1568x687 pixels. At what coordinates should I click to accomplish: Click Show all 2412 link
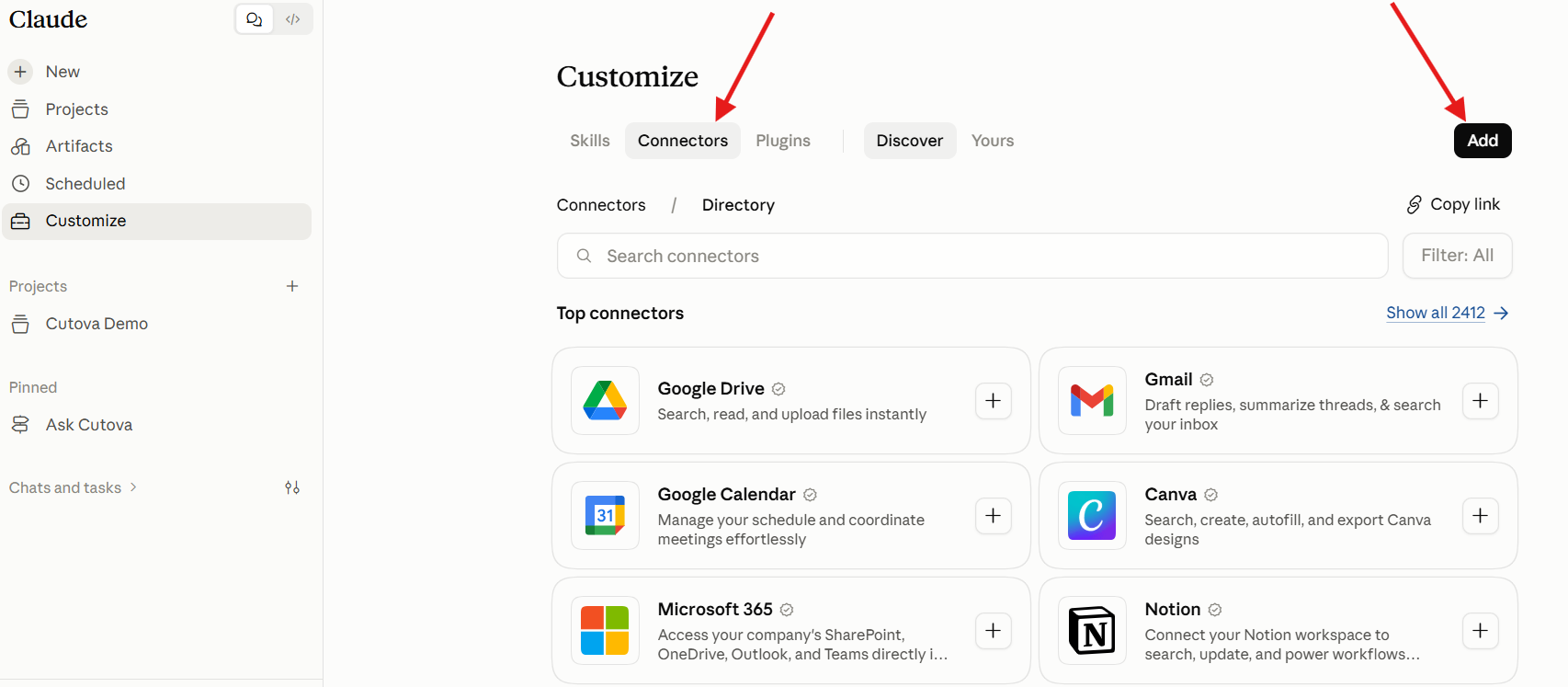(x=1448, y=313)
